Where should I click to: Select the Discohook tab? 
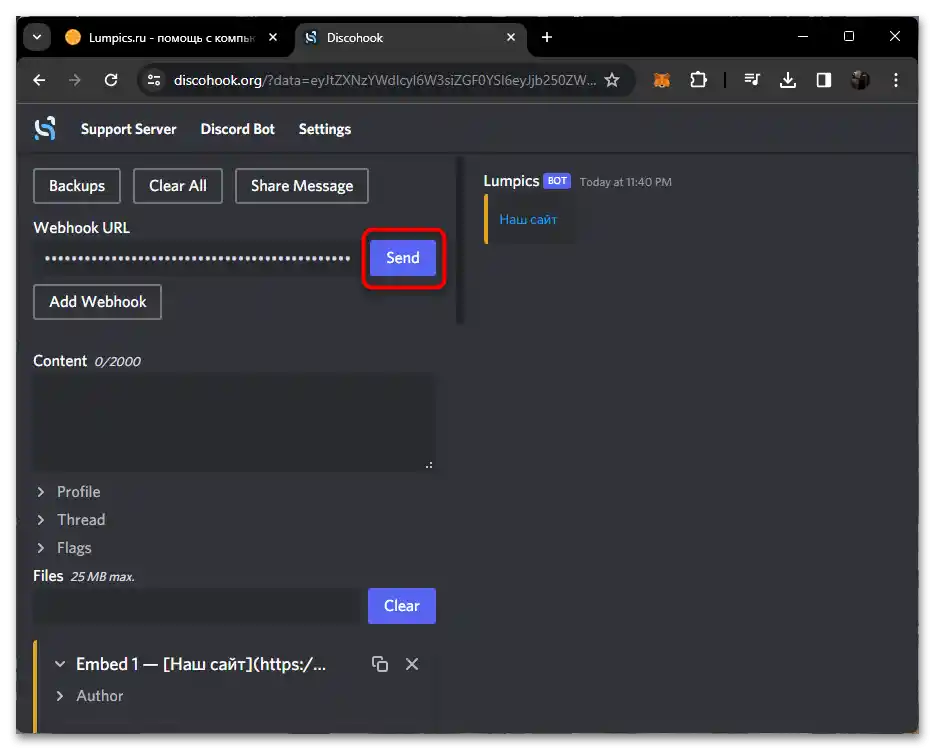[410, 38]
